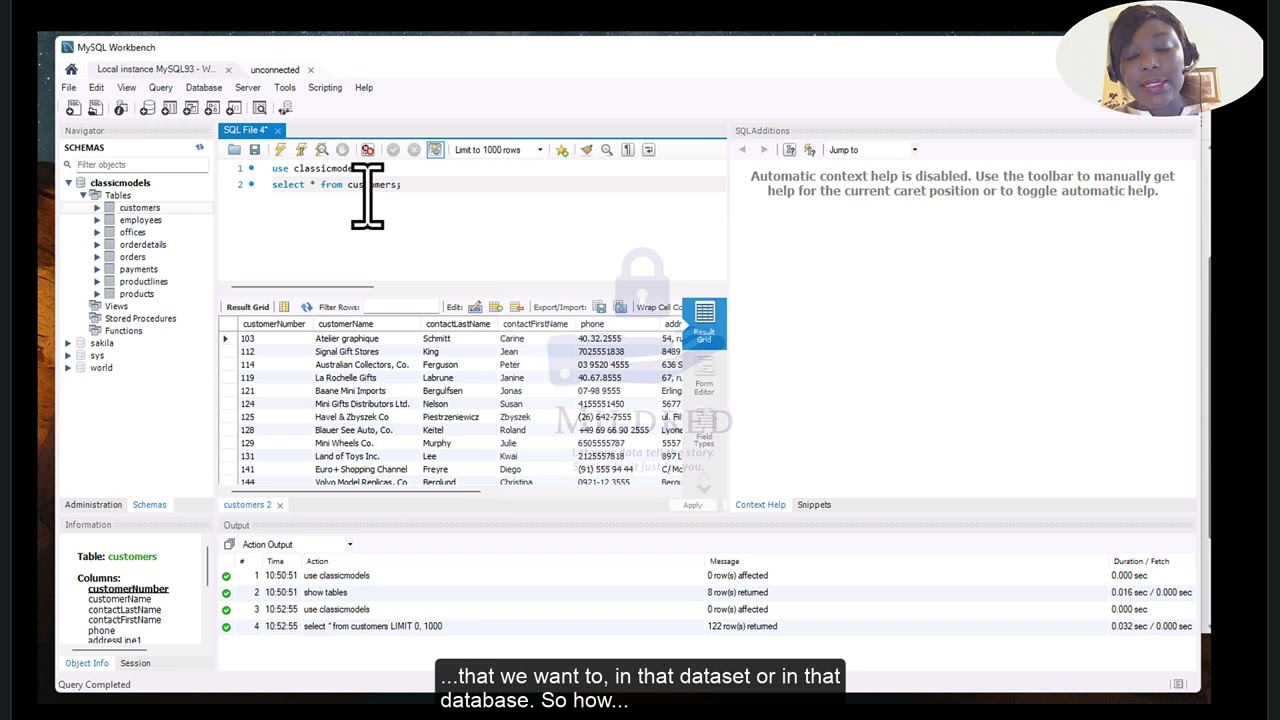1280x720 pixels.
Task: Expand the employees table node
Action: [97, 220]
